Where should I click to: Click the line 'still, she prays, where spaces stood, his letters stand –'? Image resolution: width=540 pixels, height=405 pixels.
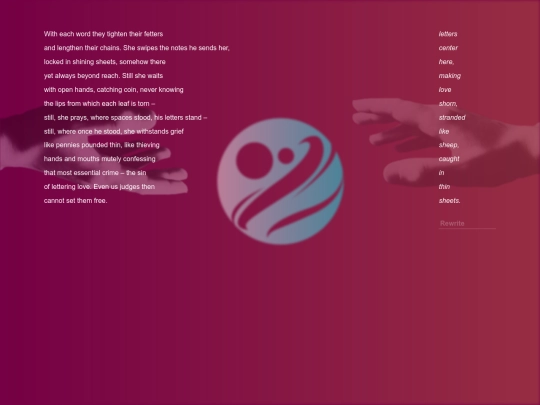(125, 117)
